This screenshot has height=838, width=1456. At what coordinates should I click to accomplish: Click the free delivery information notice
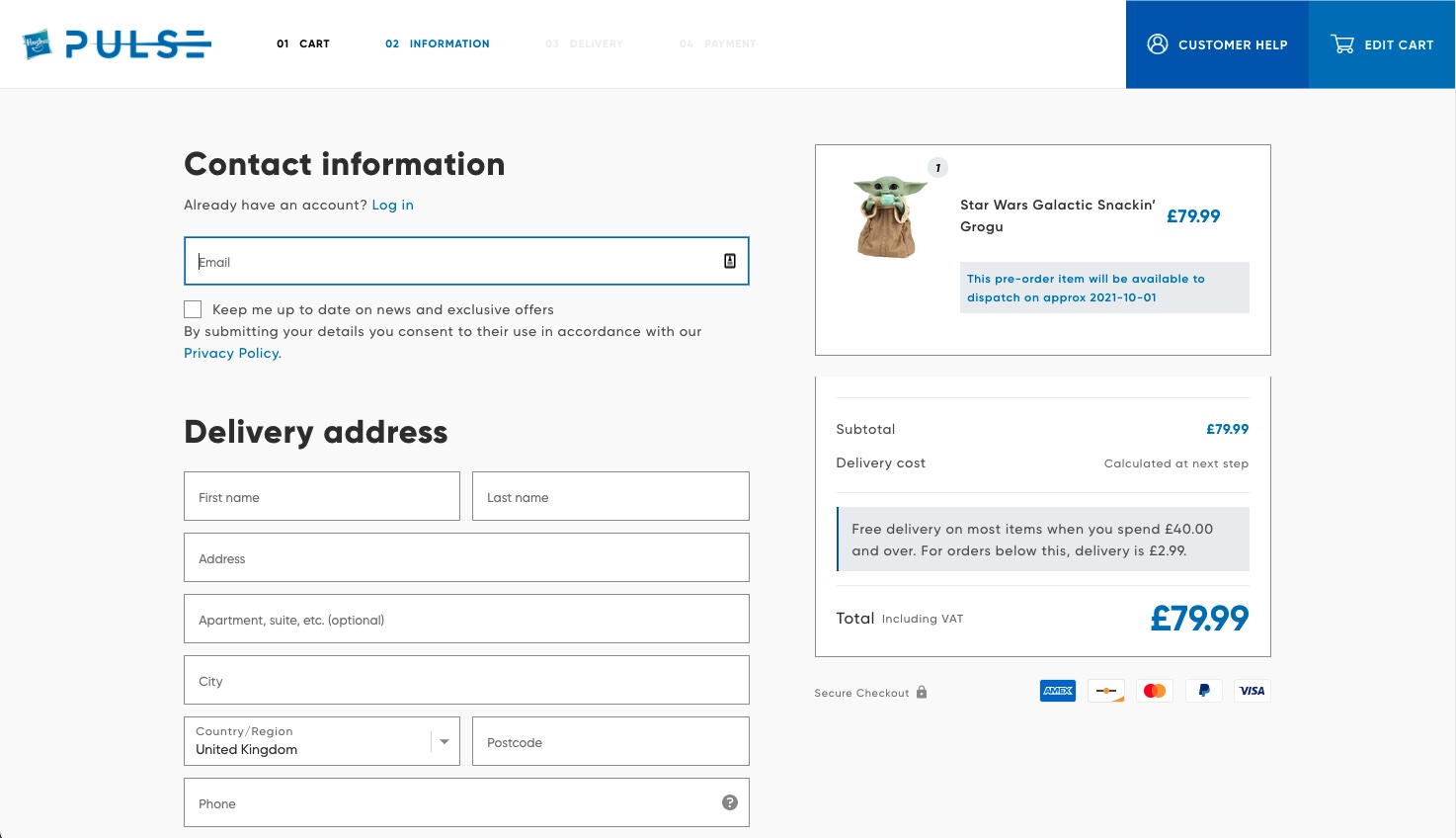pyautogui.click(x=1043, y=540)
